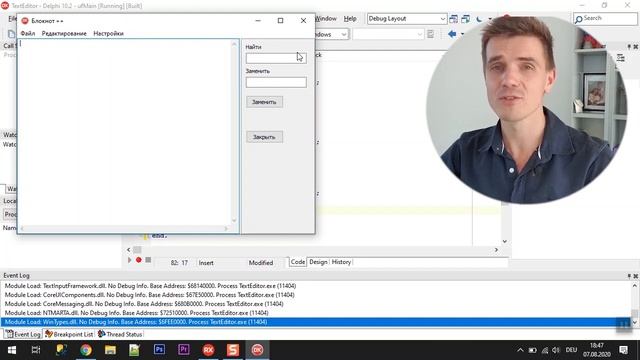Open the Настройки menu
The height and width of the screenshot is (360, 640).
point(109,33)
